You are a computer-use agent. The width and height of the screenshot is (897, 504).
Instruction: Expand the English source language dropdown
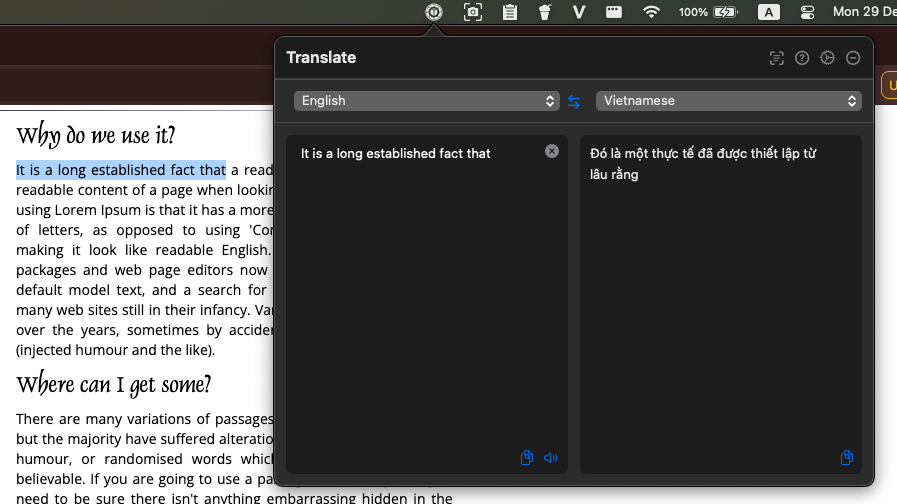(x=426, y=101)
